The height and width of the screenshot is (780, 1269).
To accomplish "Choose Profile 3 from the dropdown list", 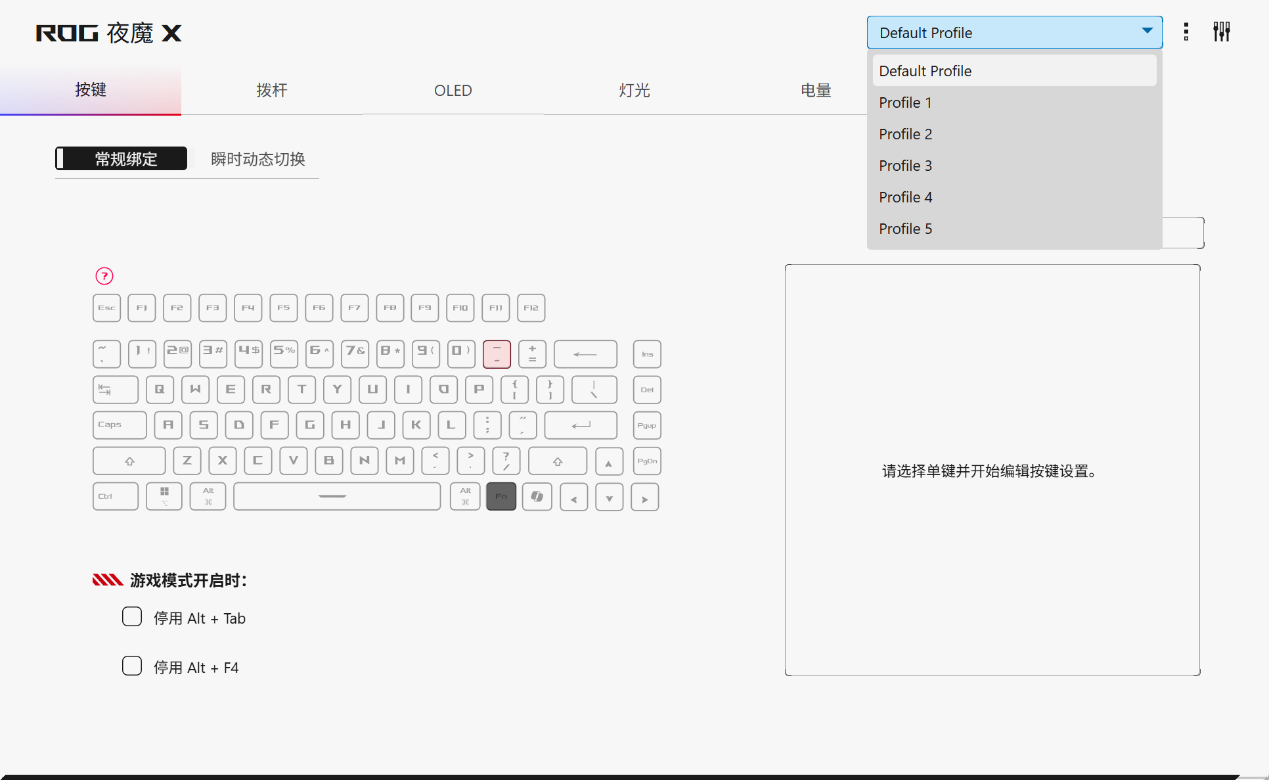I will 906,166.
